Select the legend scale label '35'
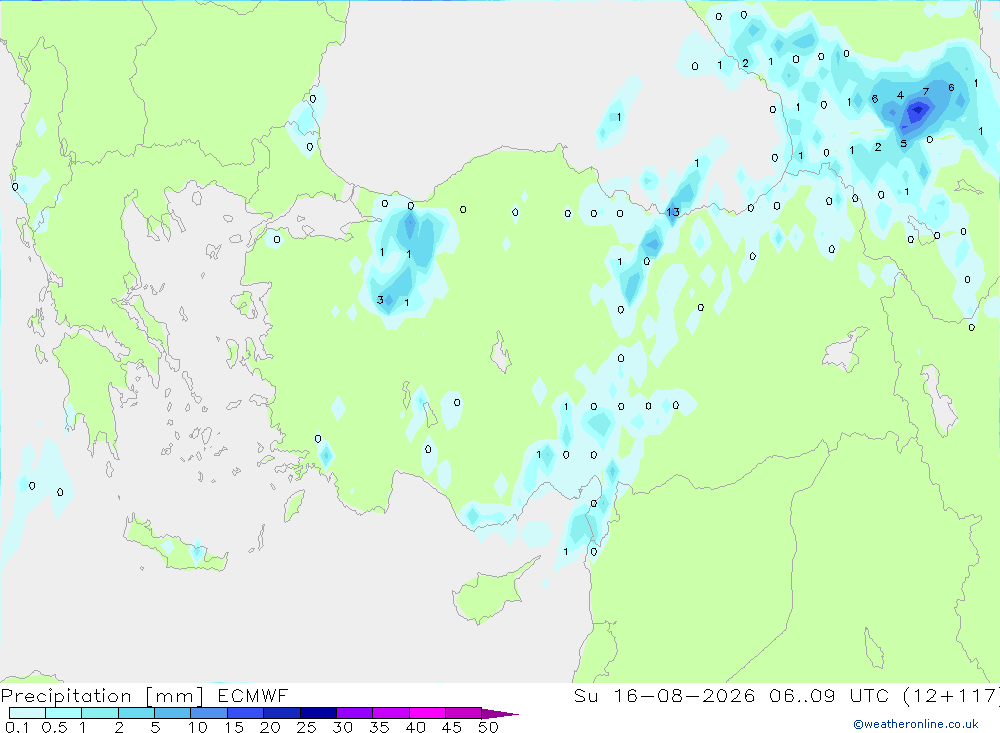Screen dimensions: 1000x733 (379, 727)
